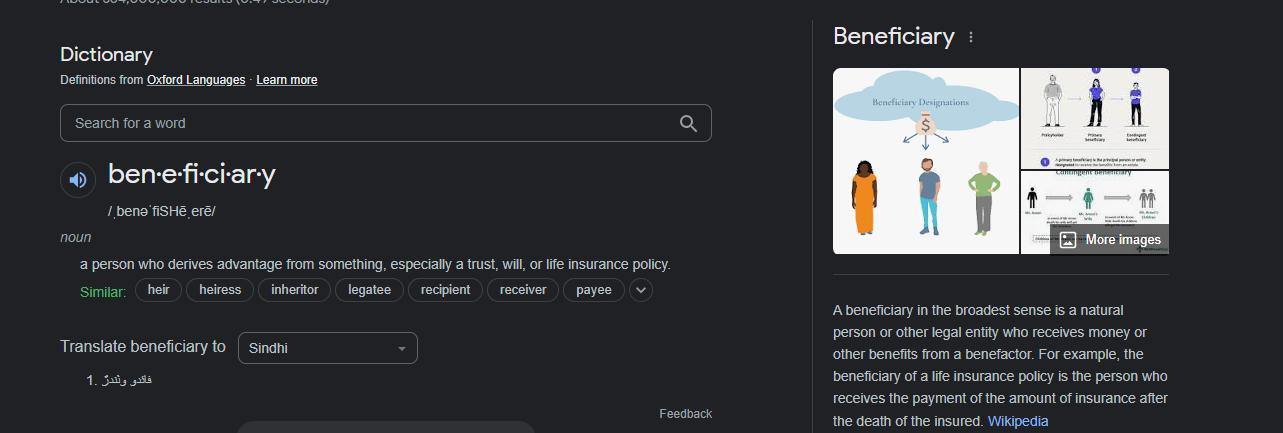Open the Learn more link

pos(287,80)
